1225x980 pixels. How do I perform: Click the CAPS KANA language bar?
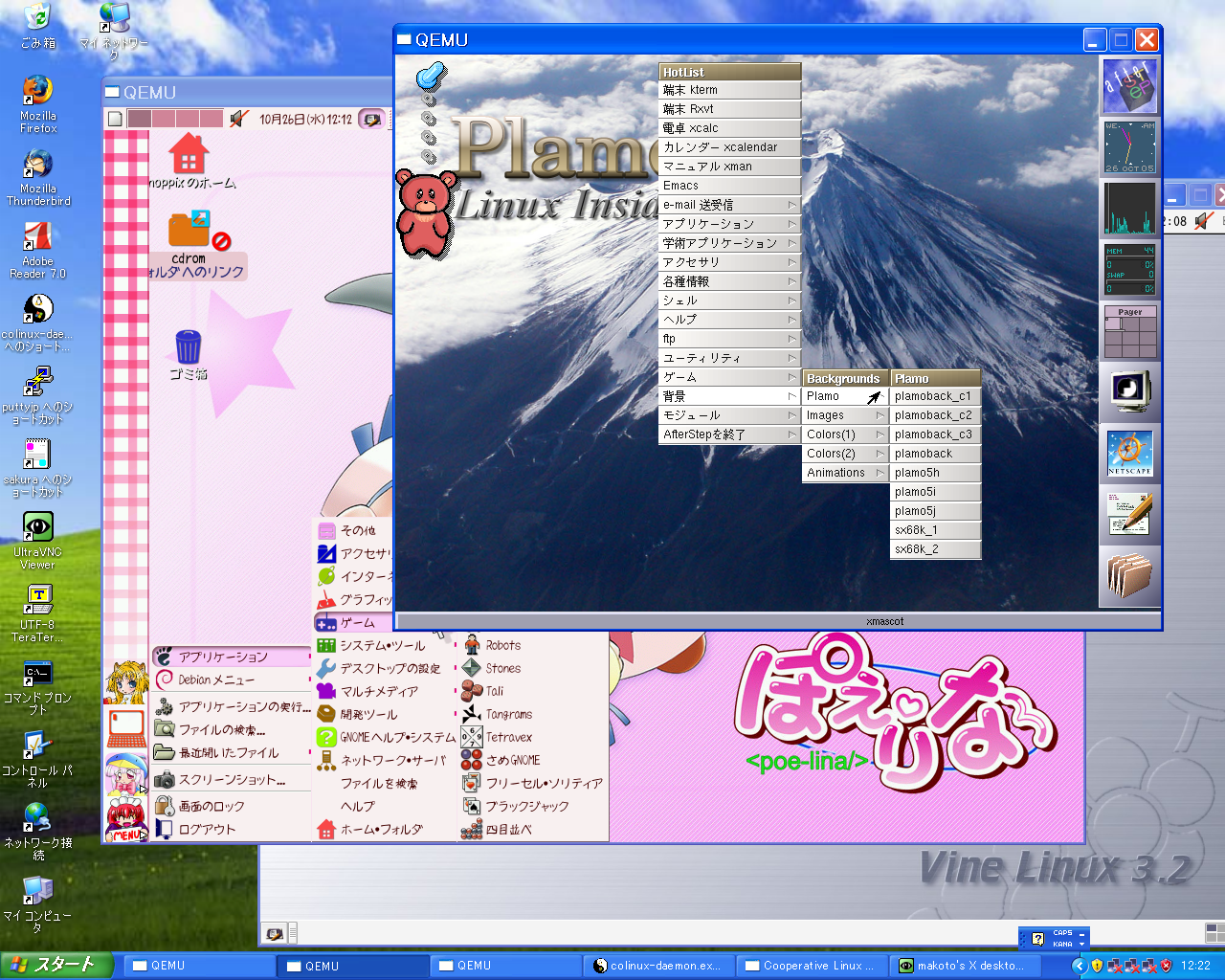[x=1054, y=938]
